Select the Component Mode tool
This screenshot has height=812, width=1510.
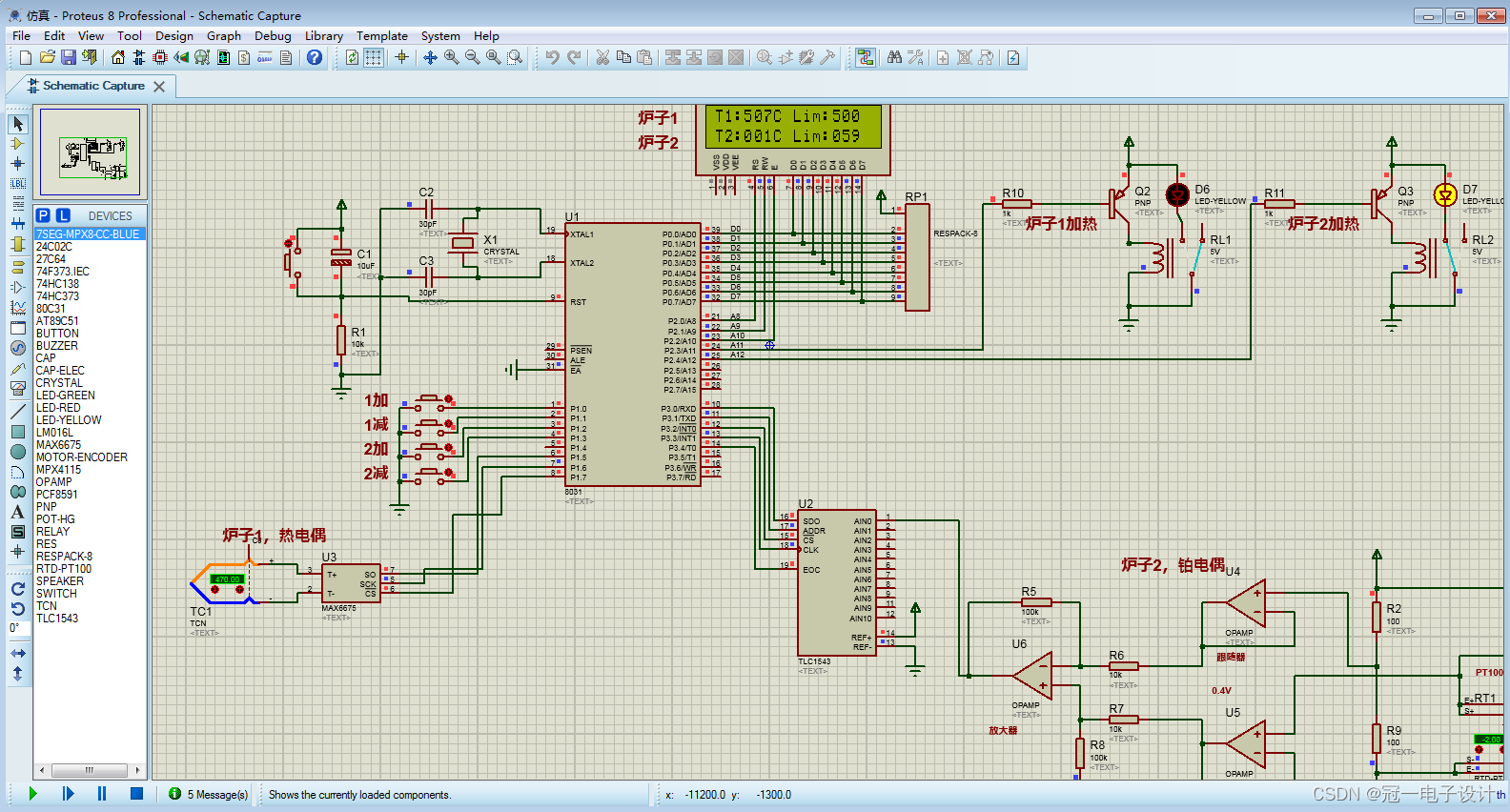(17, 144)
